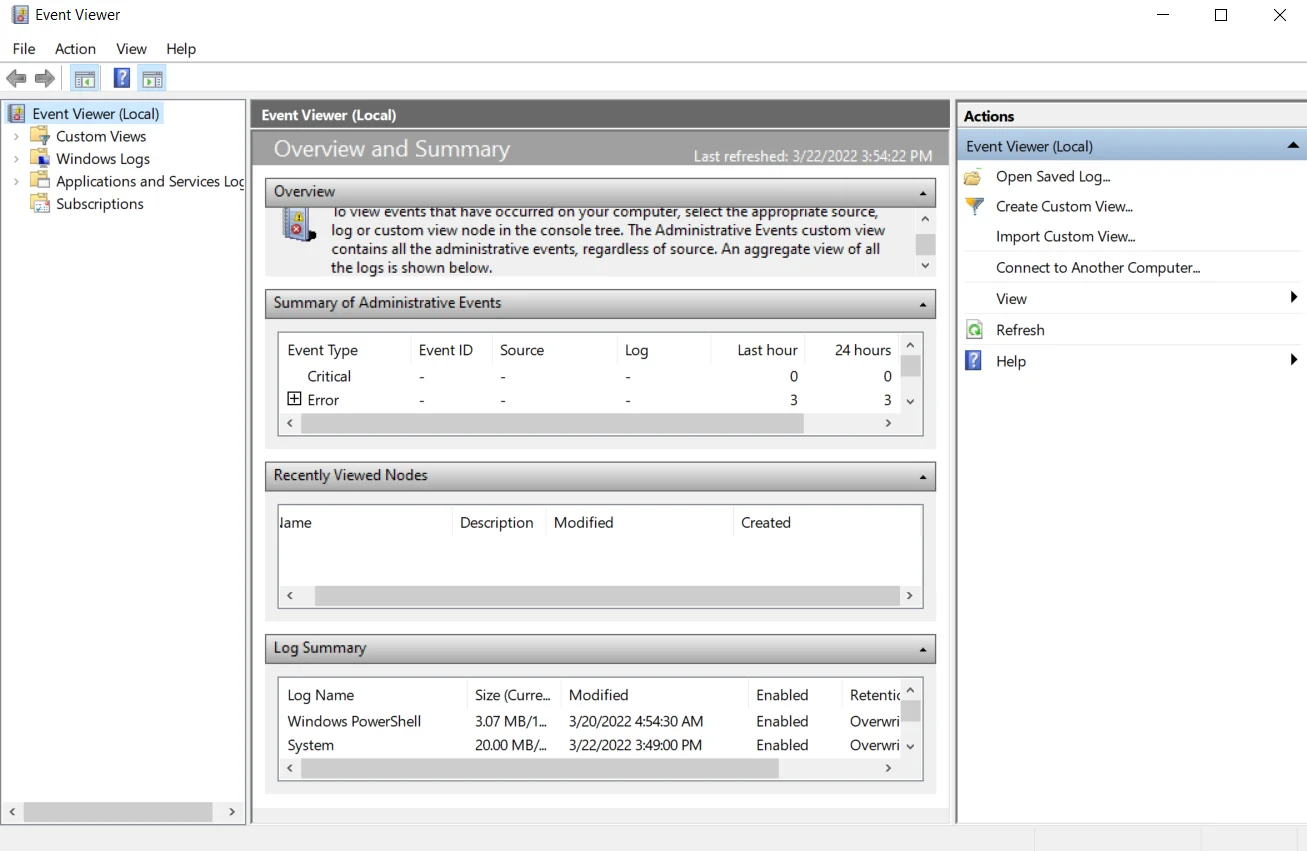This screenshot has height=851, width=1307.
Task: Click the Log Summary horizontal scrollbar
Action: [x=540, y=768]
